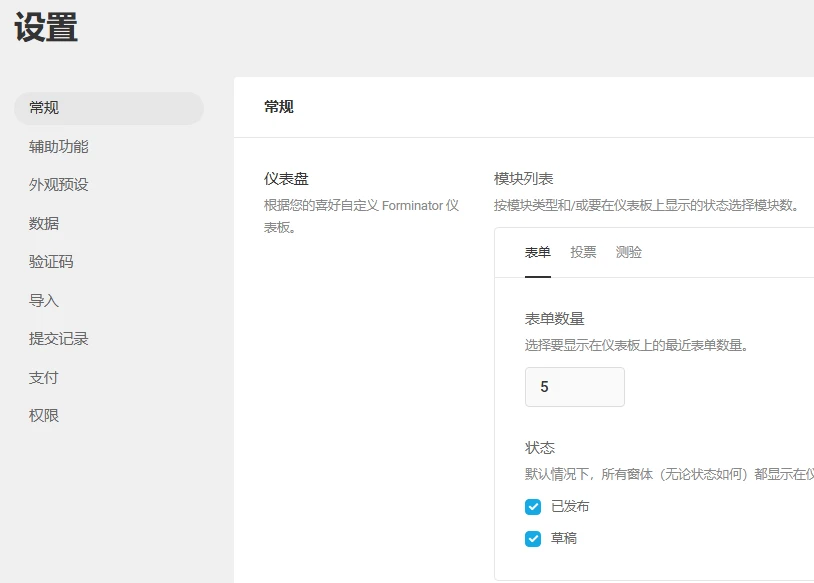
Task: Click the 模块列表 section heading
Action: [x=522, y=178]
